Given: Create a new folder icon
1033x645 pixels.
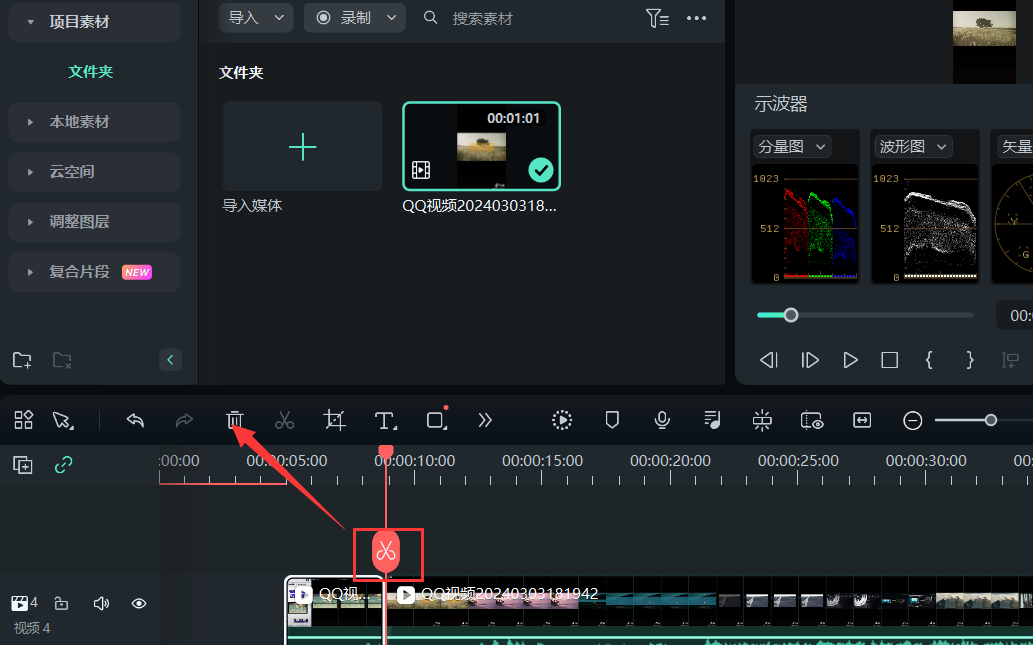Looking at the screenshot, I should point(22,360).
